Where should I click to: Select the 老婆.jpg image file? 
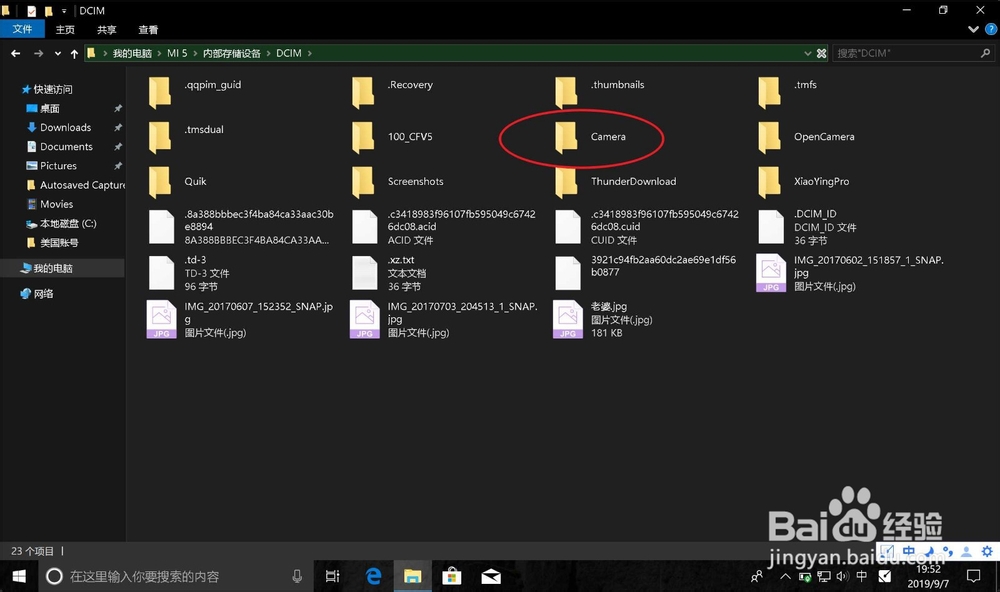tap(603, 319)
